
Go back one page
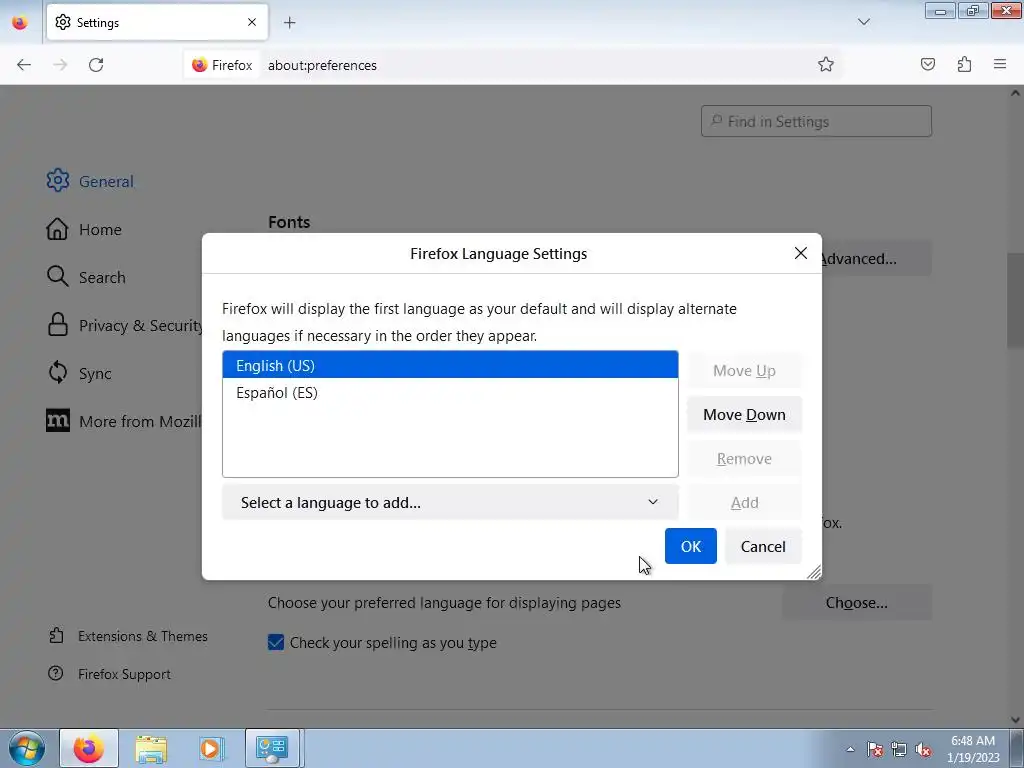pyautogui.click(x=24, y=65)
